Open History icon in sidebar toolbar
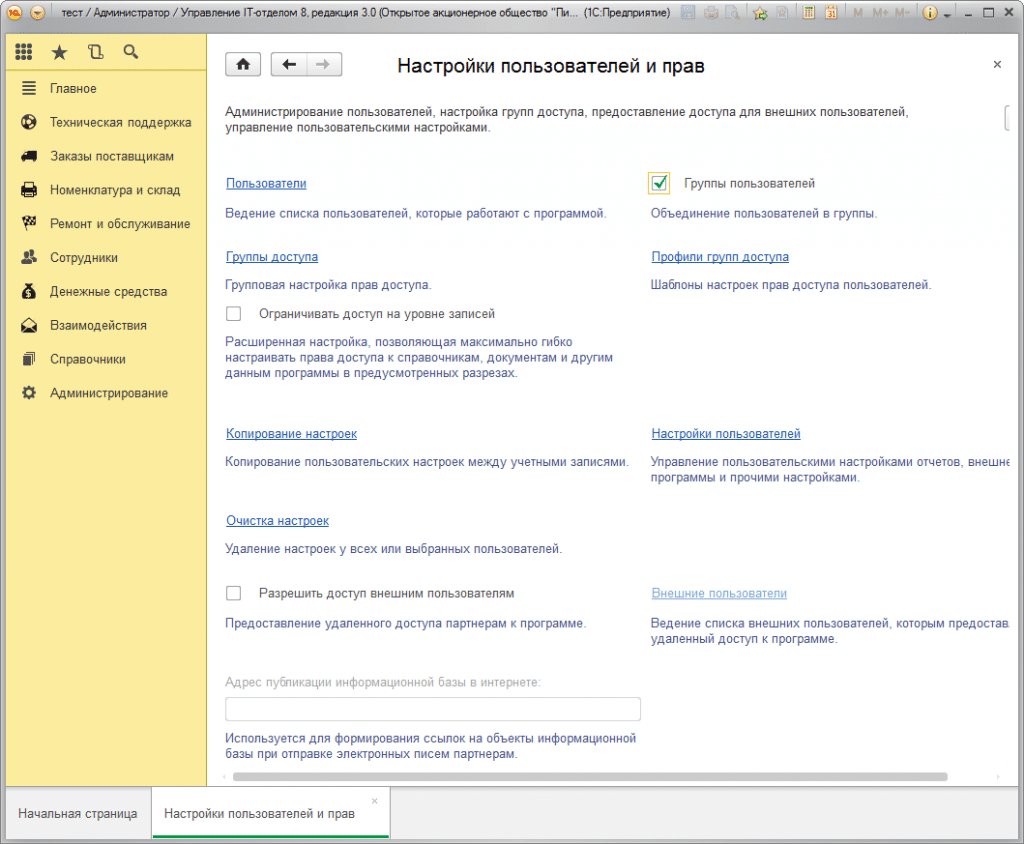1024x844 pixels. tap(95, 52)
